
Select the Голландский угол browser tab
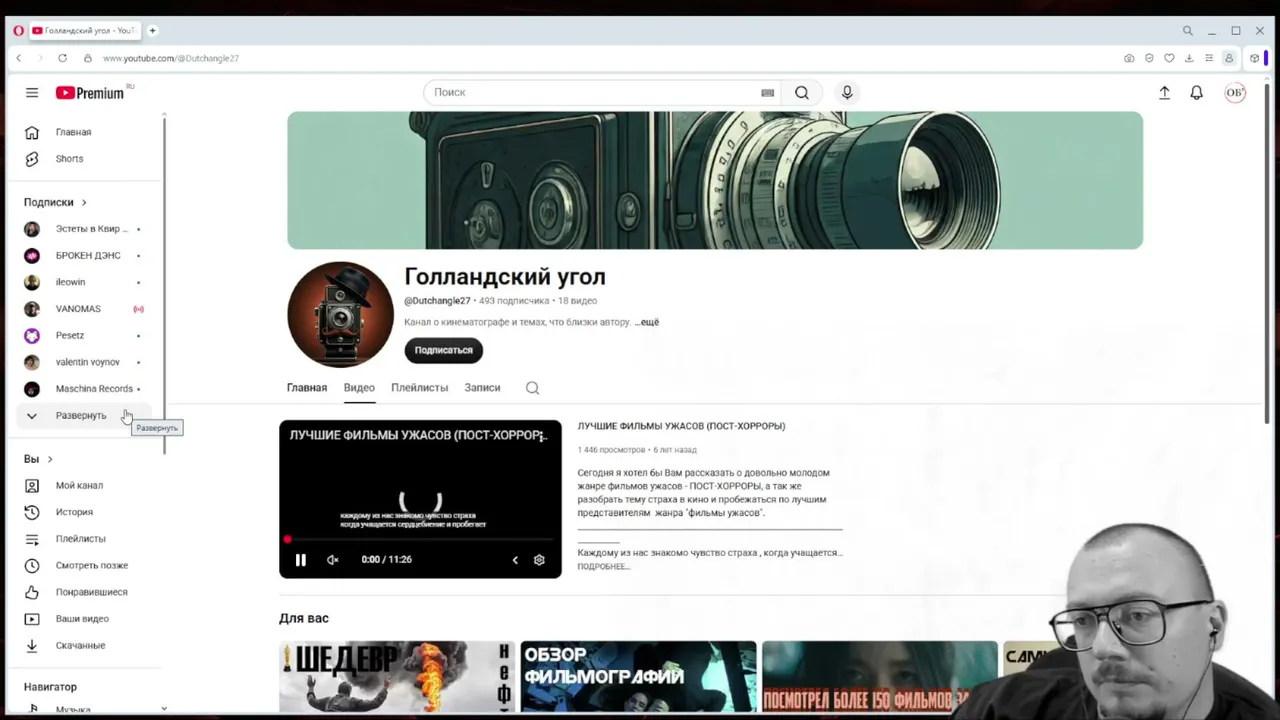(x=84, y=31)
